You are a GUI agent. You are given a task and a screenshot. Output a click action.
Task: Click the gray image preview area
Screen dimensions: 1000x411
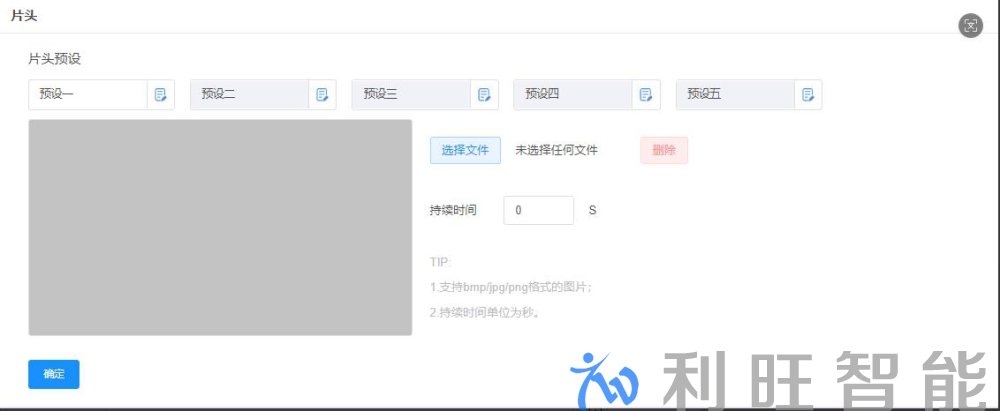click(220, 227)
